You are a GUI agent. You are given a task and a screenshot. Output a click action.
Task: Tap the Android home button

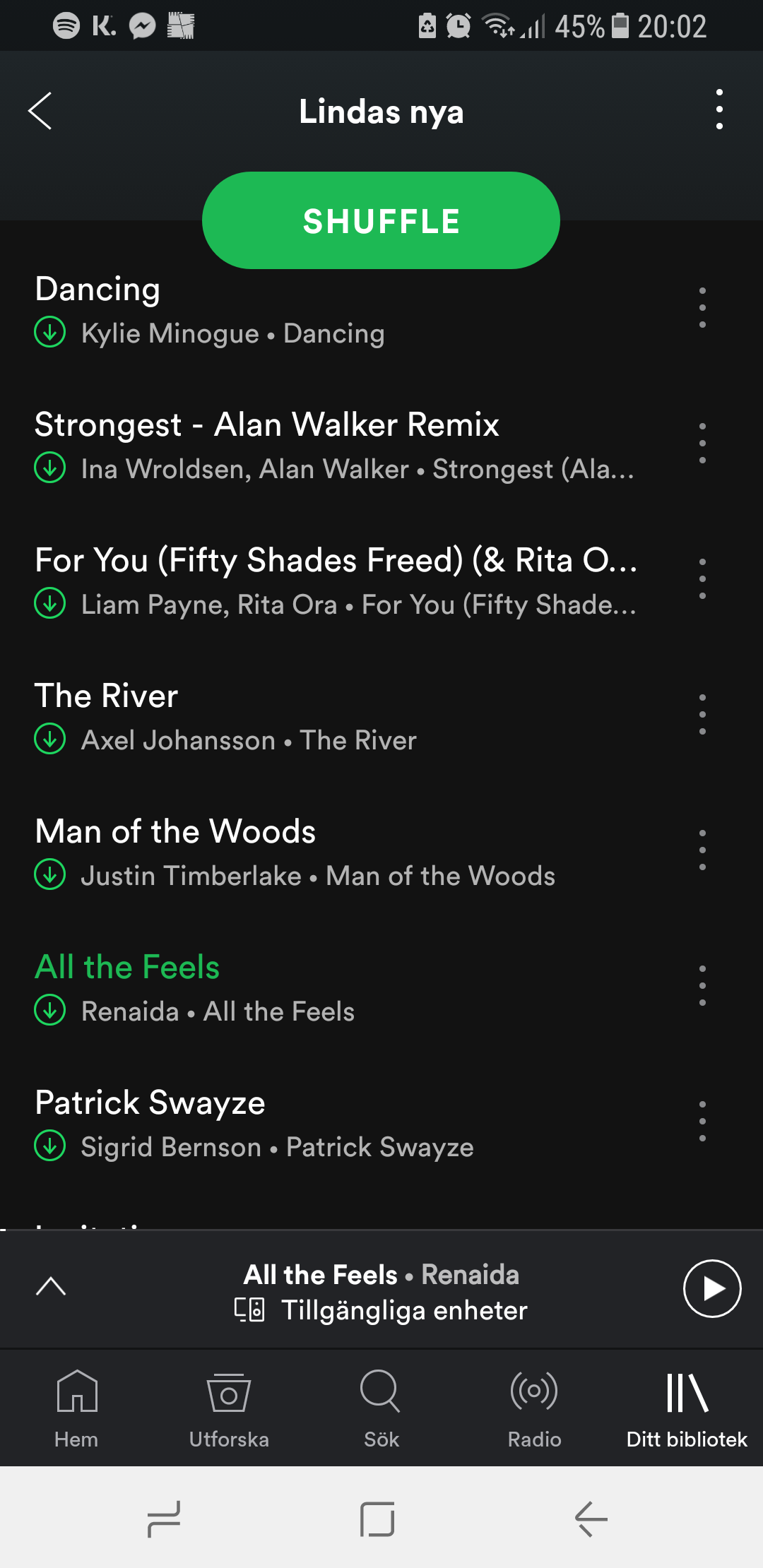[x=377, y=1519]
